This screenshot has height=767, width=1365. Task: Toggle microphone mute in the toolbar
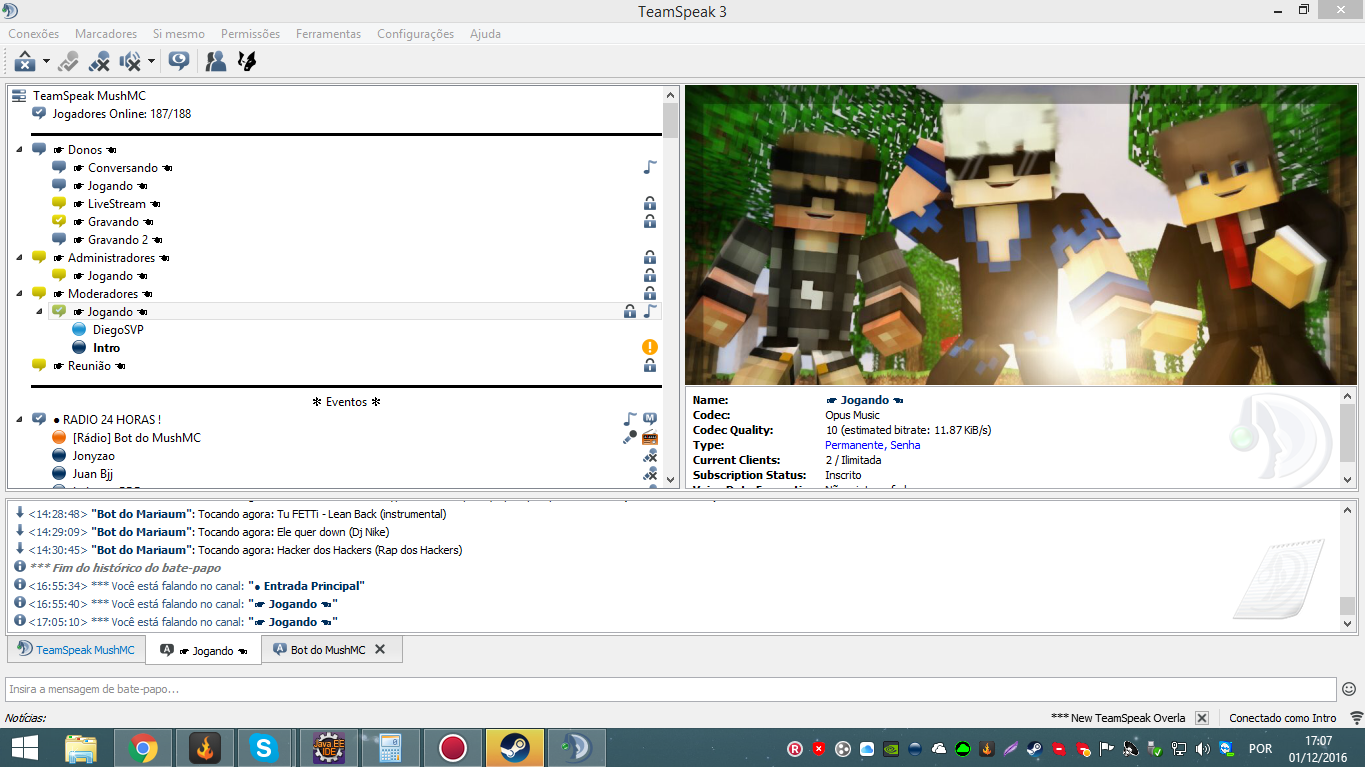99,62
